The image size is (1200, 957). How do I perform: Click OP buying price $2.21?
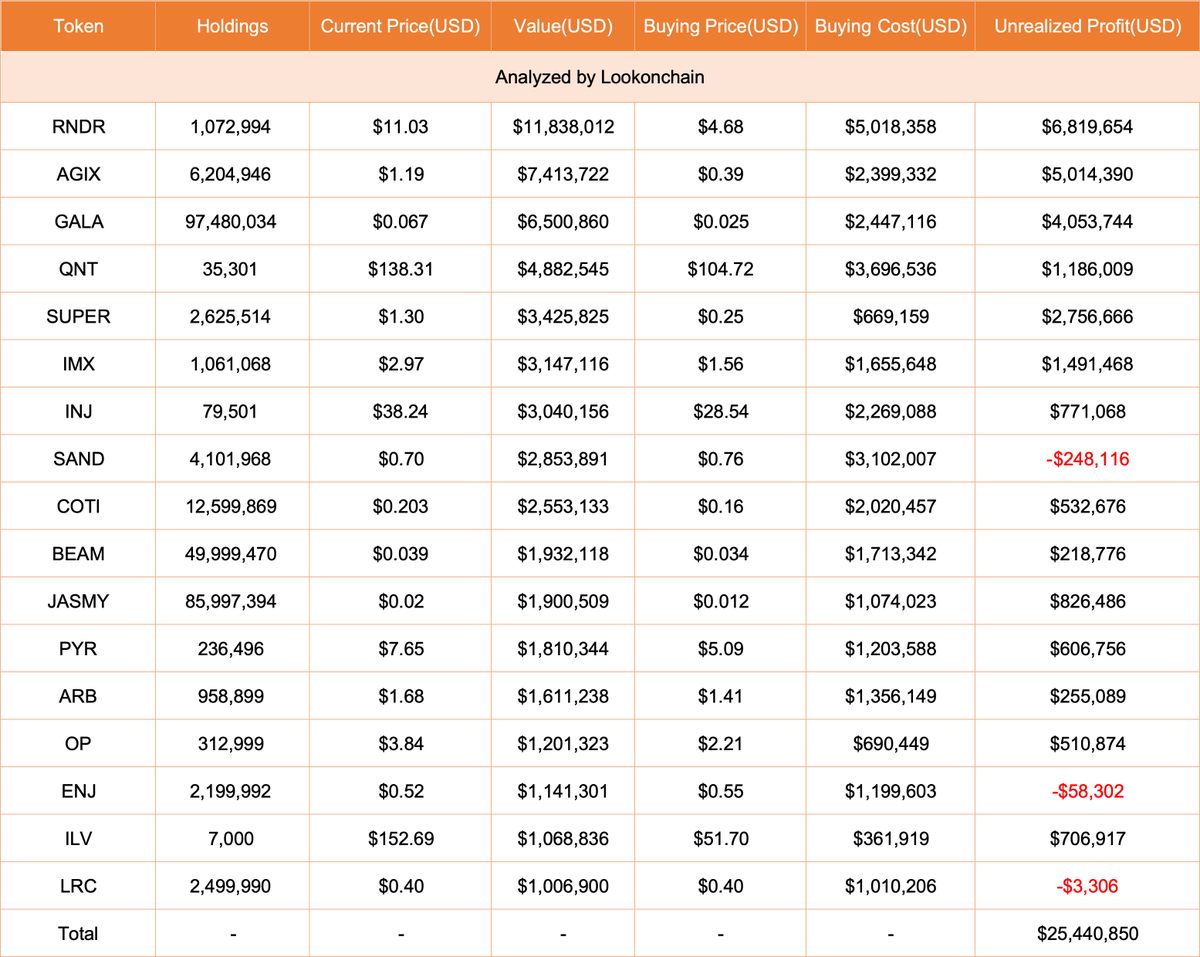[721, 744]
